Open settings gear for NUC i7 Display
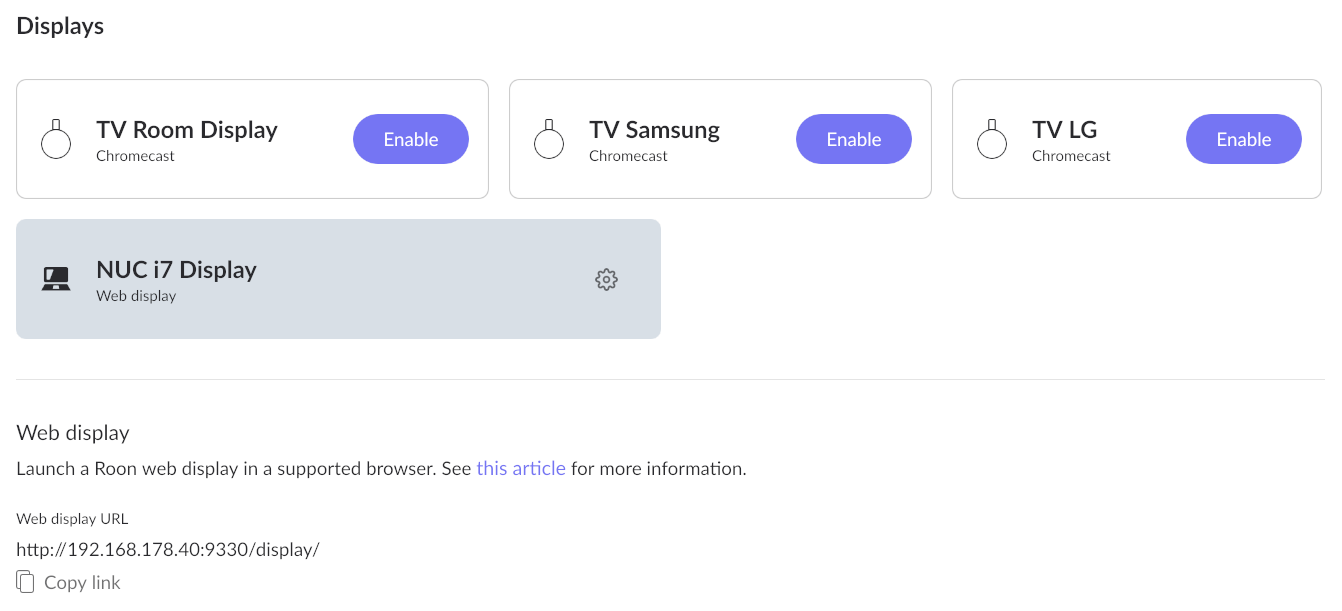 [x=606, y=279]
